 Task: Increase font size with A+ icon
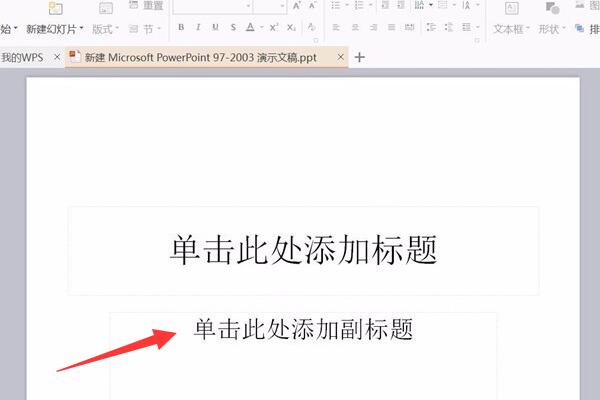click(297, 6)
